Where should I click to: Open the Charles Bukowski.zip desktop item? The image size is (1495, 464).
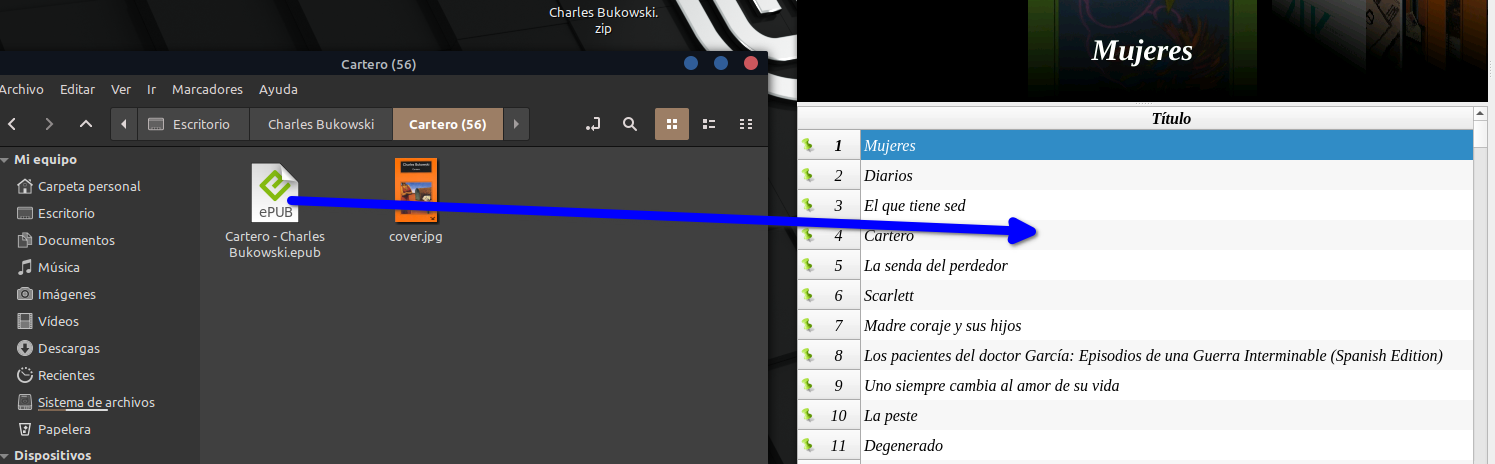(x=604, y=20)
